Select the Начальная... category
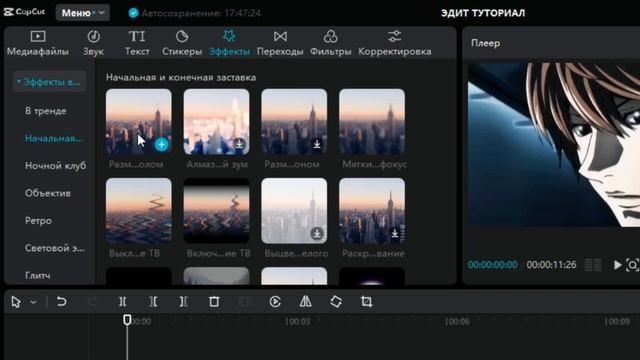This screenshot has width=640, height=360. (x=53, y=138)
